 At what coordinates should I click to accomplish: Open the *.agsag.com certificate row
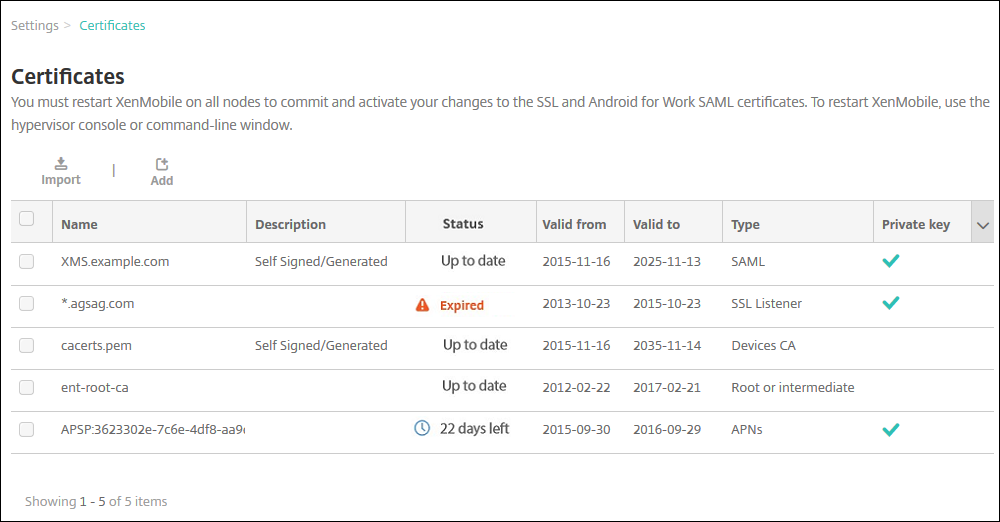pyautogui.click(x=97, y=303)
